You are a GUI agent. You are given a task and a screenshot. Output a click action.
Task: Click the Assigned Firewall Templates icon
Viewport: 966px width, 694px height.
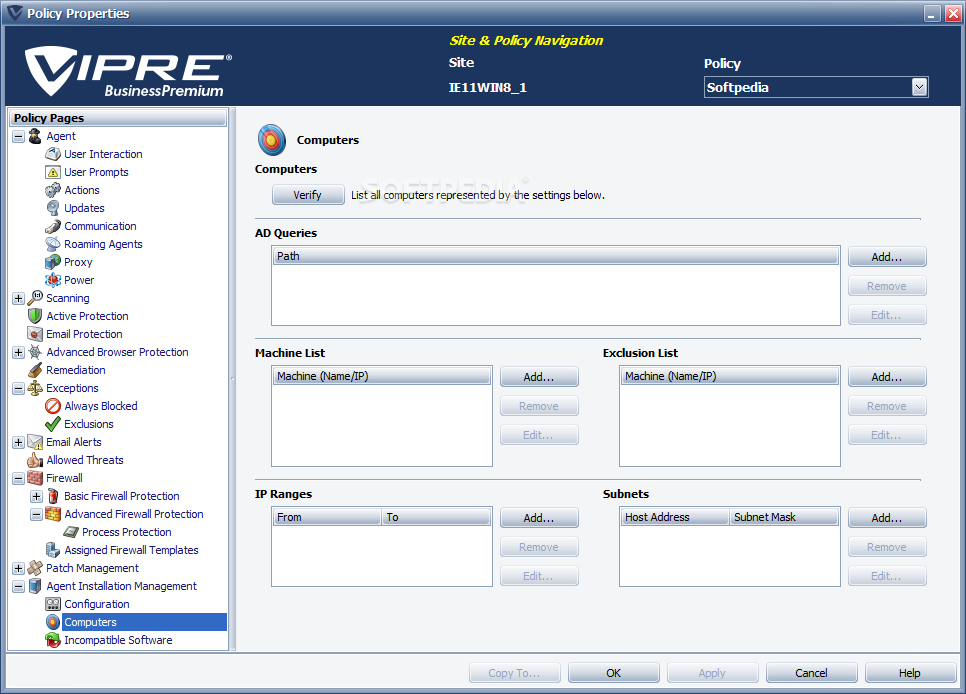tap(53, 550)
